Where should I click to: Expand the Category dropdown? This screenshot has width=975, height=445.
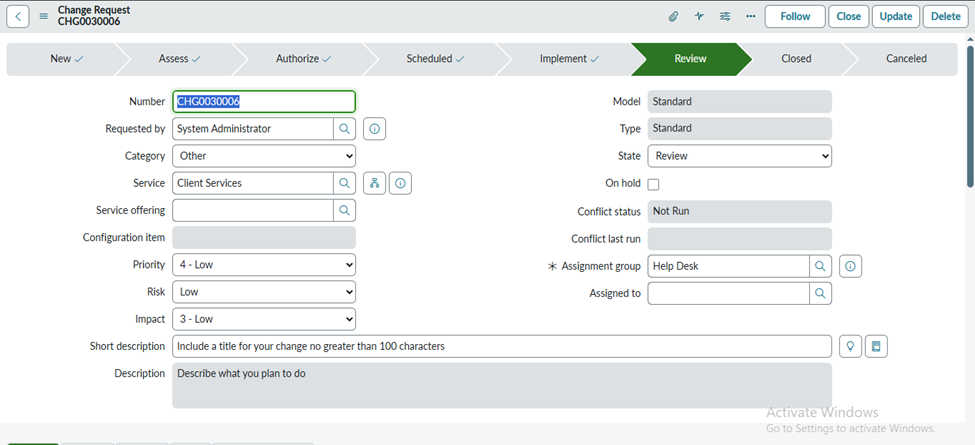pyautogui.click(x=264, y=156)
